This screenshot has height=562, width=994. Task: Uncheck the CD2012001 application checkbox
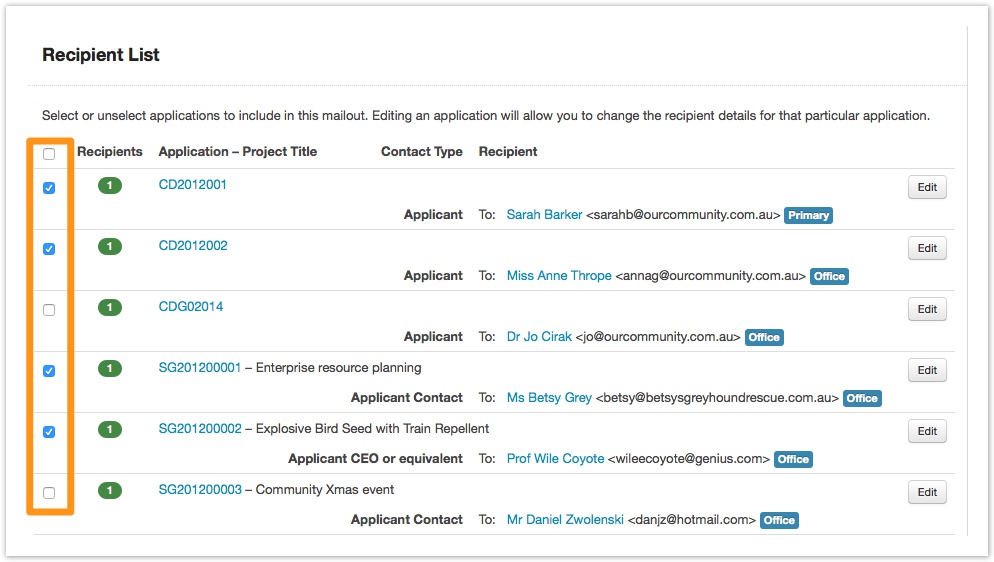coord(49,188)
